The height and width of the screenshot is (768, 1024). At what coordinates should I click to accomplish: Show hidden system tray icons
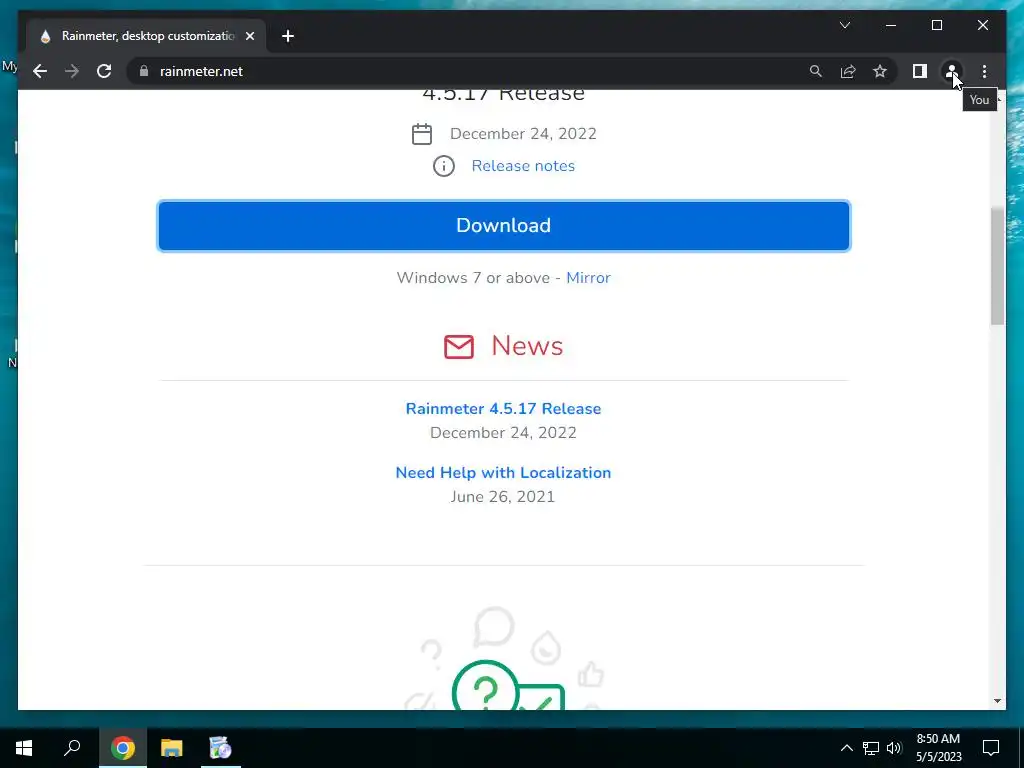click(x=846, y=748)
